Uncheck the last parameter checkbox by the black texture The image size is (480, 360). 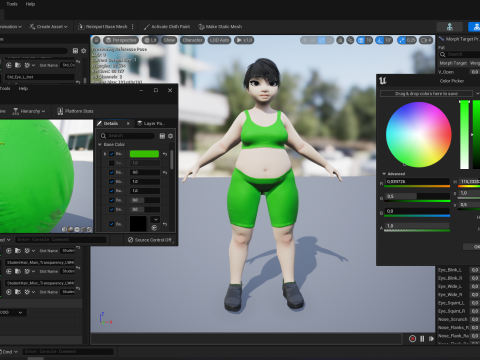tap(112, 224)
